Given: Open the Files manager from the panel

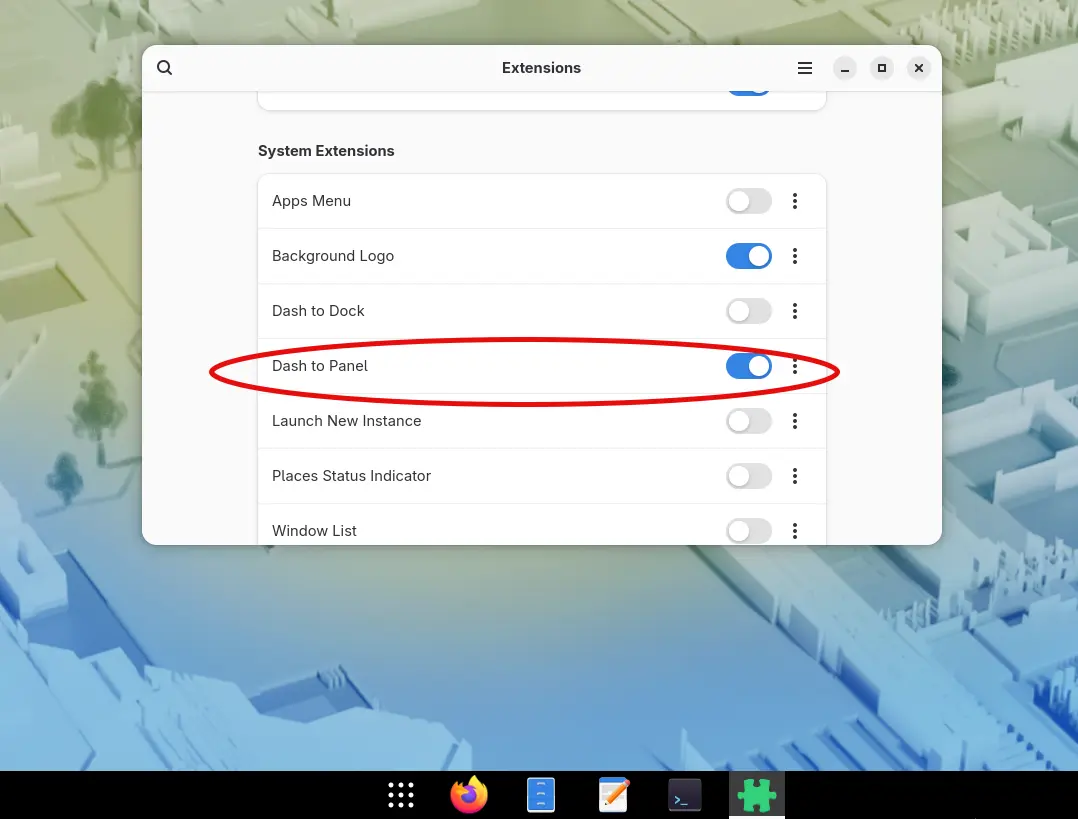Looking at the screenshot, I should (x=541, y=795).
